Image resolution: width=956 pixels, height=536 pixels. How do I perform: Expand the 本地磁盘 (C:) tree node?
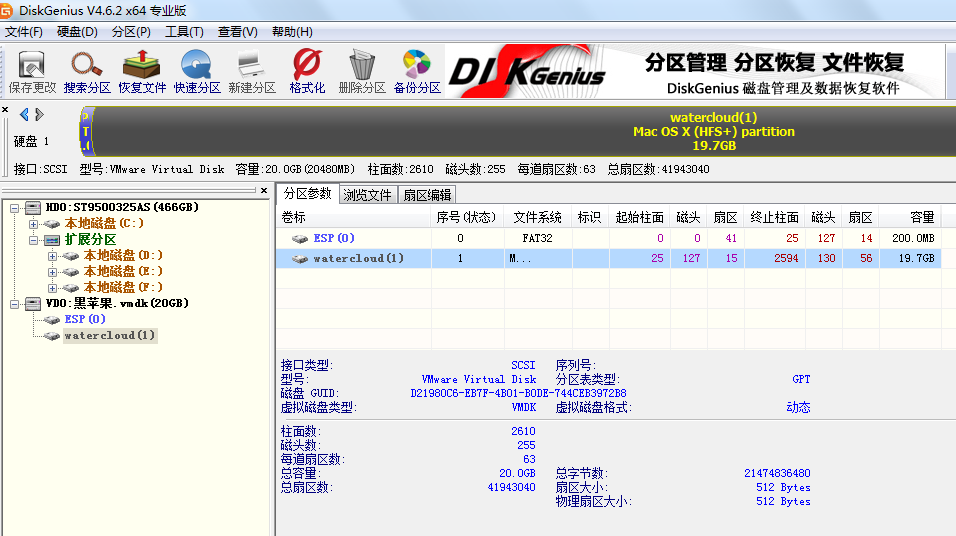(x=34, y=224)
